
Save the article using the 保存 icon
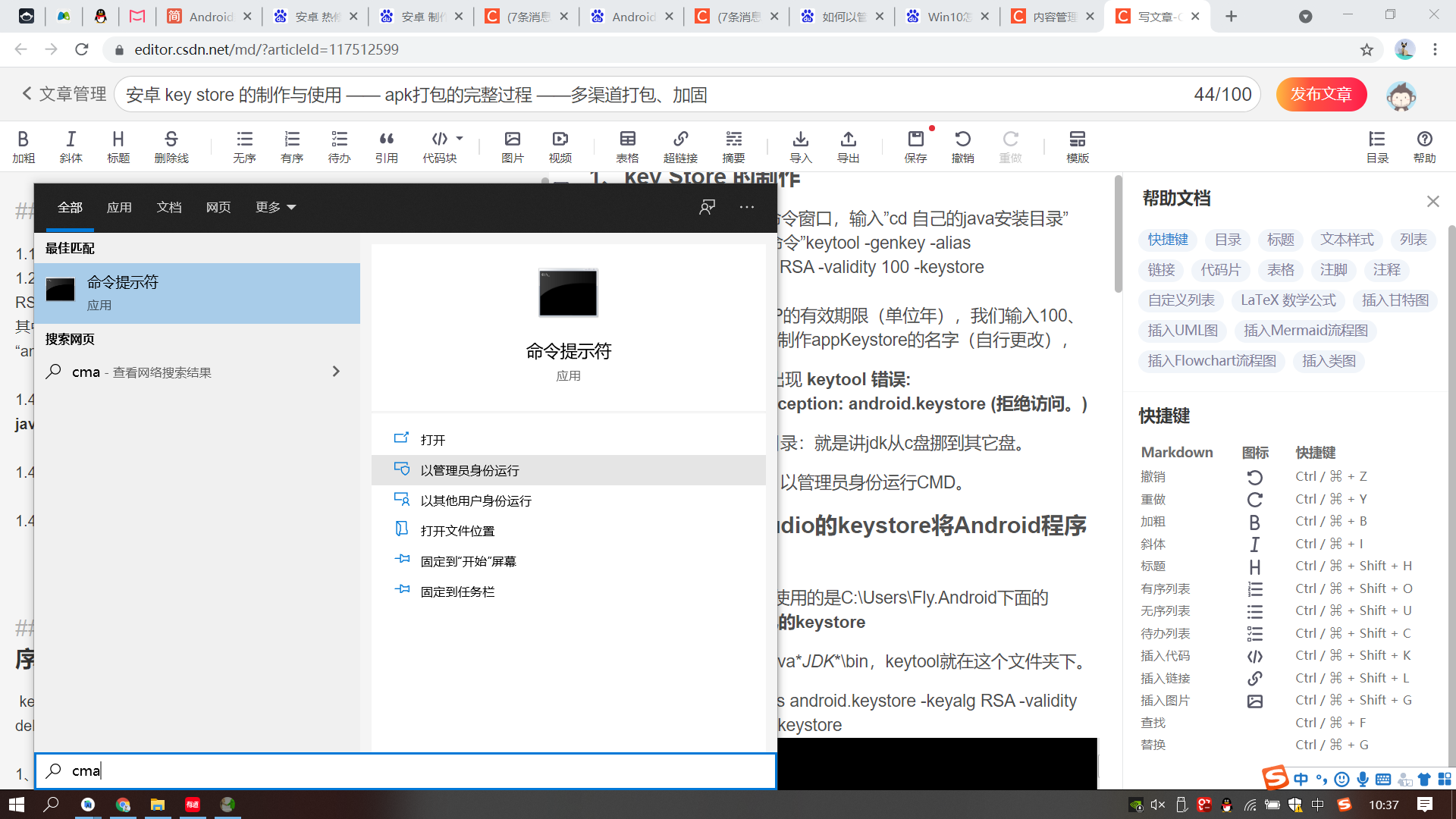coord(915,146)
